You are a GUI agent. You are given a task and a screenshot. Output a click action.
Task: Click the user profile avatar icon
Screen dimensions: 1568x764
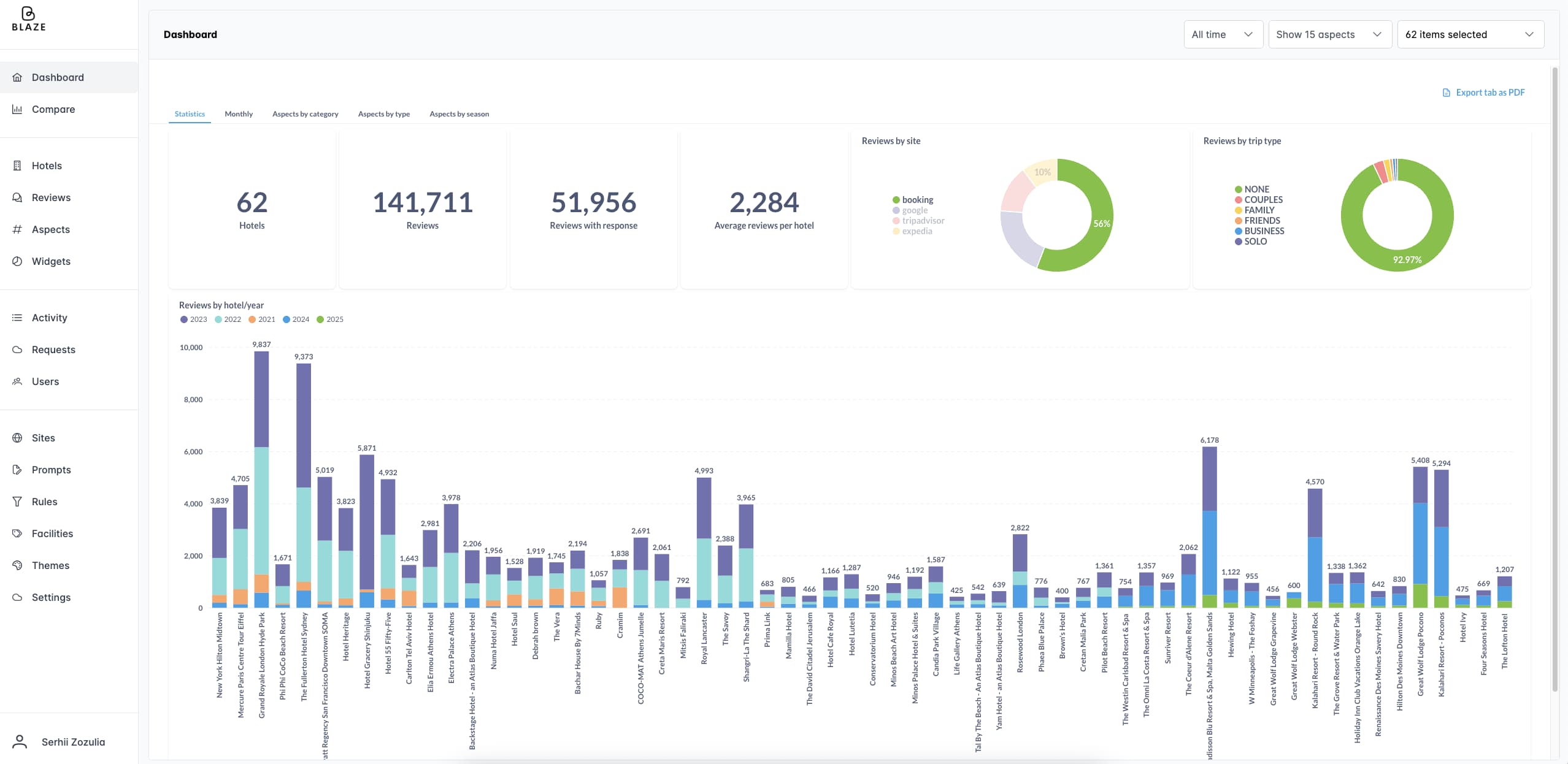point(20,742)
